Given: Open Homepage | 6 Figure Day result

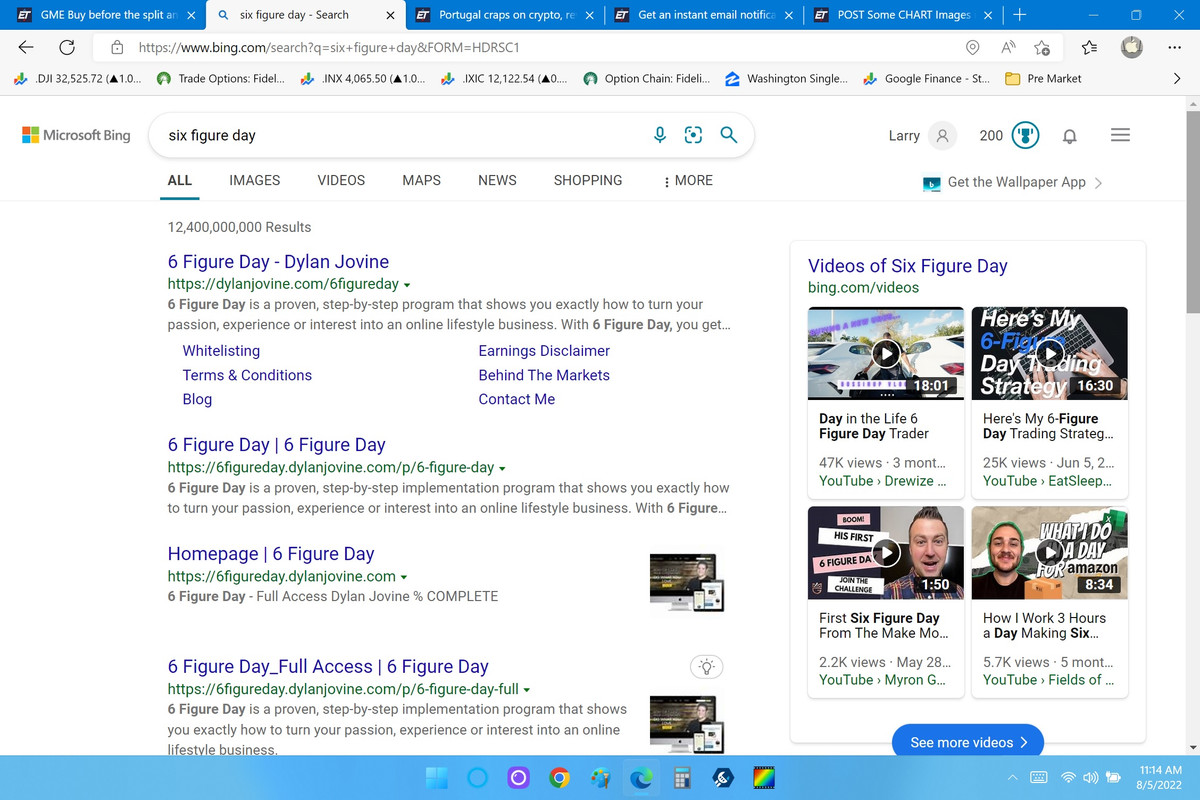Looking at the screenshot, I should (x=271, y=554).
